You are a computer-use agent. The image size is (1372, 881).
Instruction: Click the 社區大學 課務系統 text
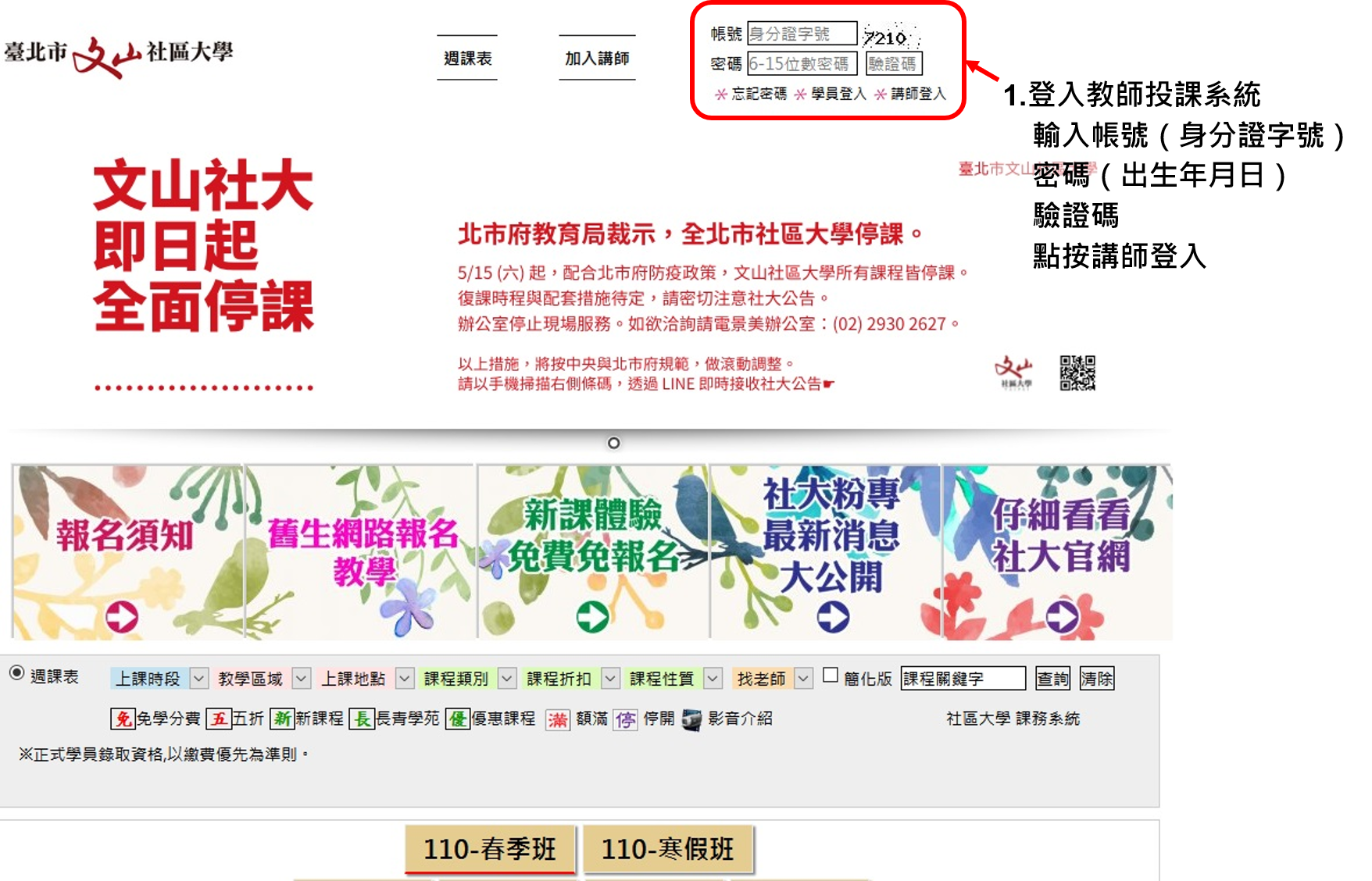click(x=1013, y=719)
